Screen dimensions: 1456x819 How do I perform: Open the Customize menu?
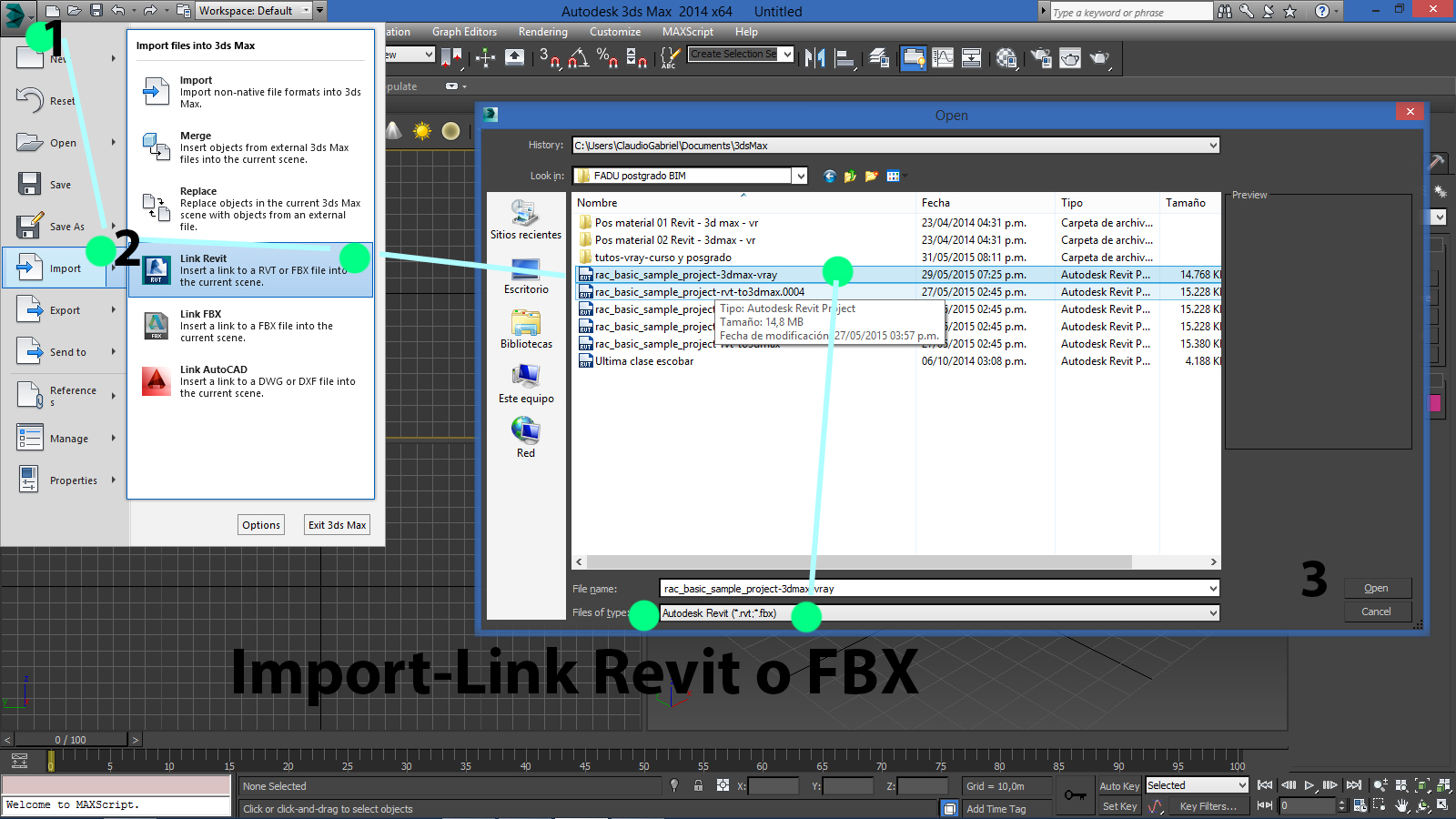point(615,32)
